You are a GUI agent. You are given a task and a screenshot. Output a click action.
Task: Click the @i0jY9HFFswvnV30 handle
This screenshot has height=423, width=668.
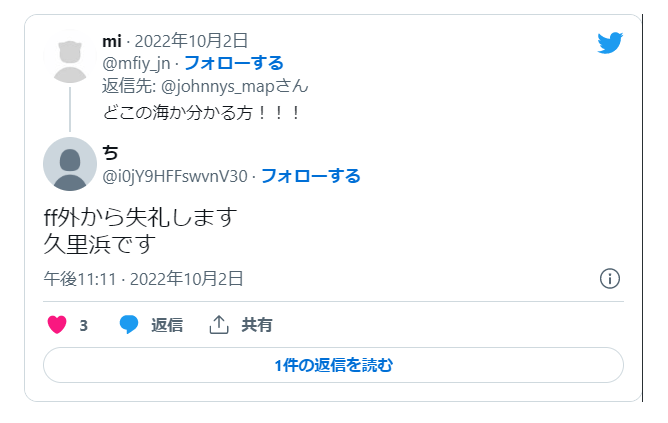point(175,176)
